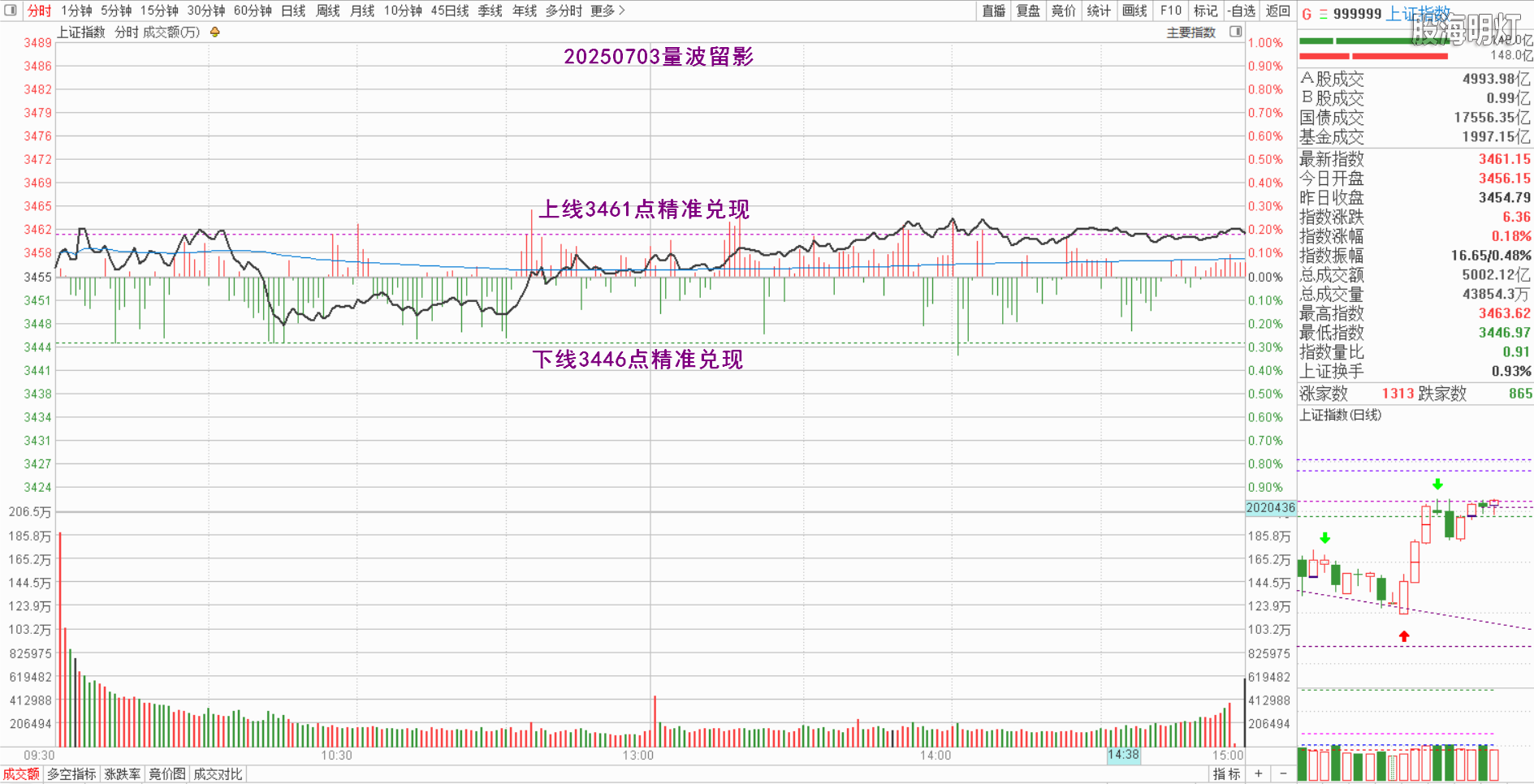The height and width of the screenshot is (784, 1534).
Task: Click the A股成交 value 4993.98亿
Action: (x=1496, y=79)
